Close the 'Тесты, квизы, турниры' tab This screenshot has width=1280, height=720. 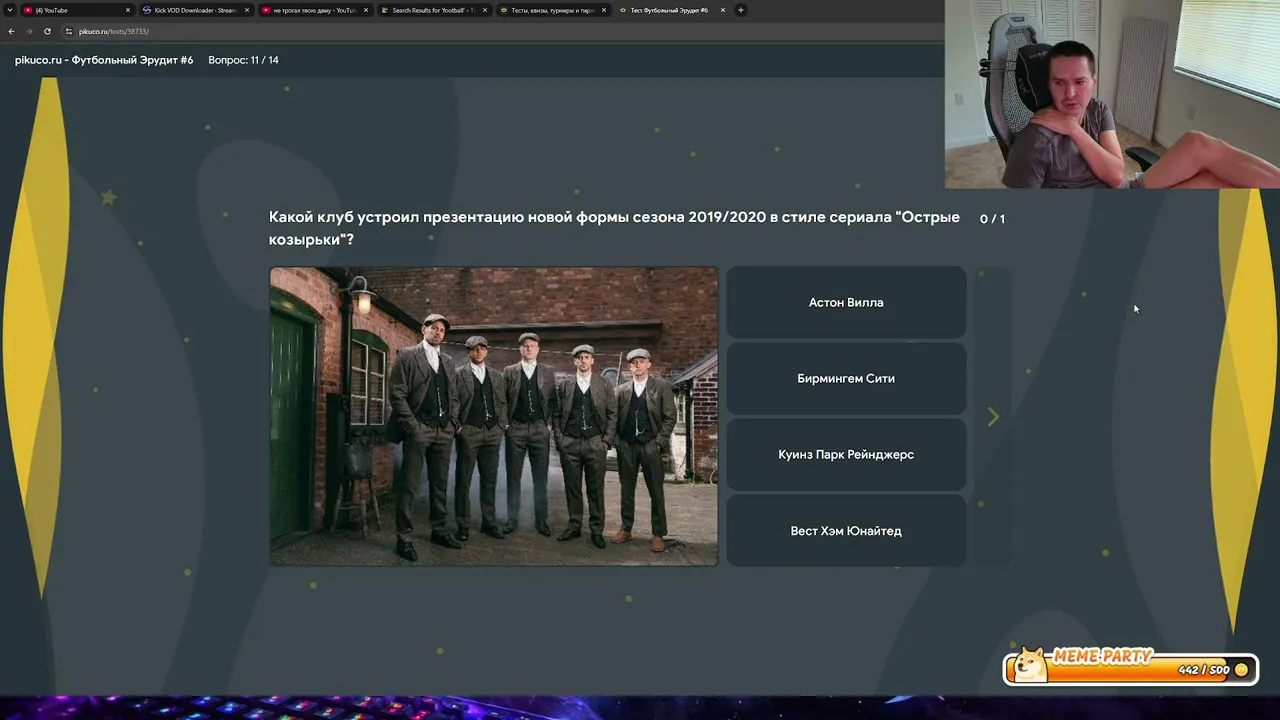[604, 10]
